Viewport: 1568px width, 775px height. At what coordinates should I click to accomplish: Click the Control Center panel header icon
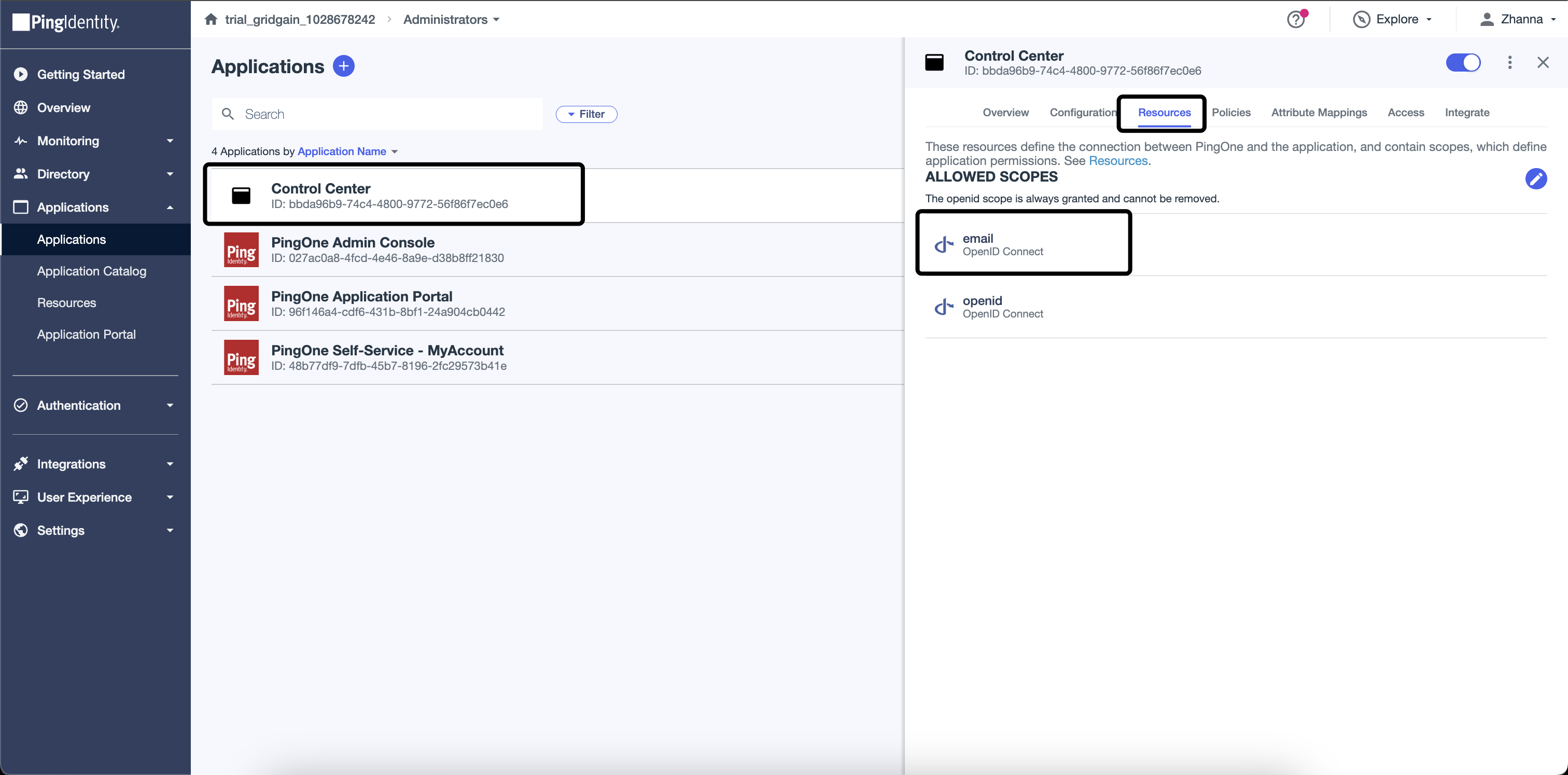click(934, 62)
